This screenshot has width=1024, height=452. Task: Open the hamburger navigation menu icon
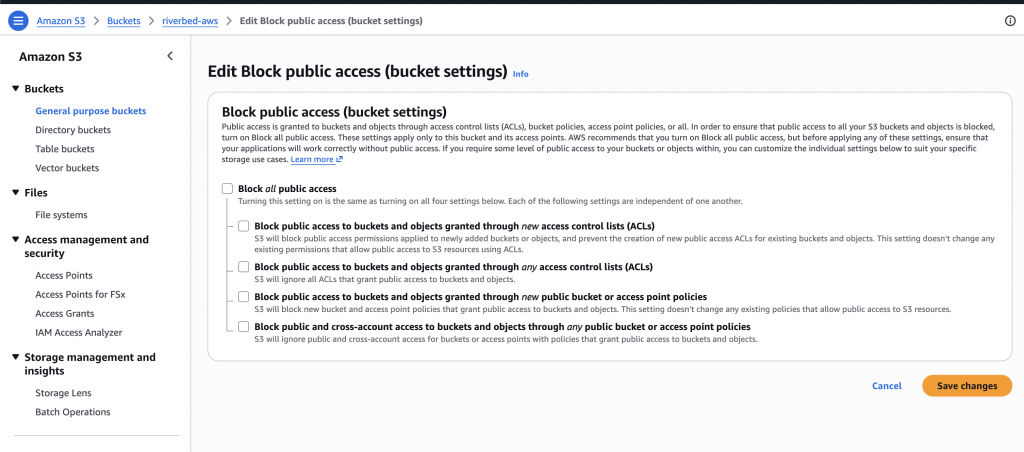18,21
